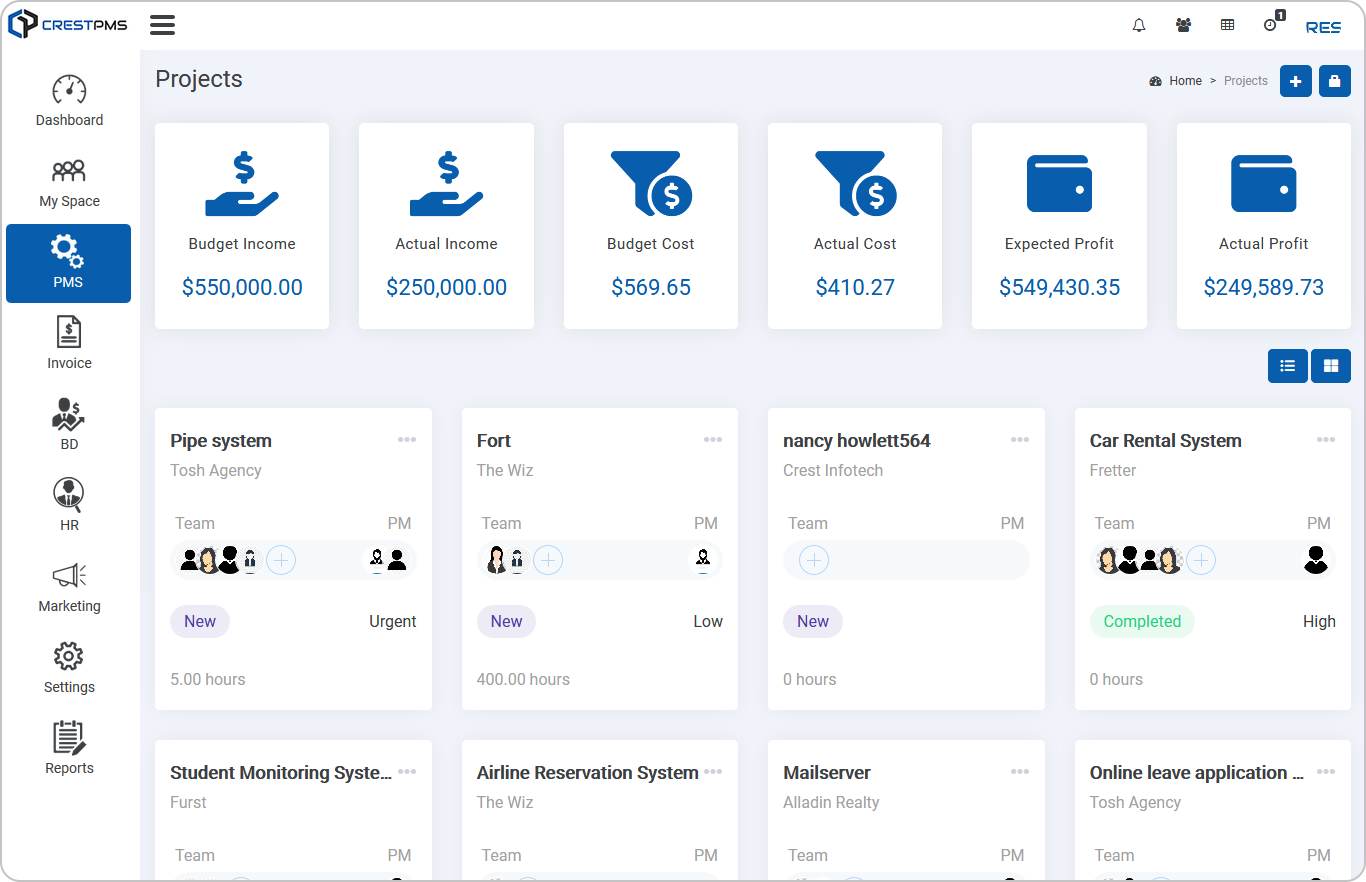The width and height of the screenshot is (1366, 882).
Task: Click the Actual Cost funnel icon
Action: (856, 183)
